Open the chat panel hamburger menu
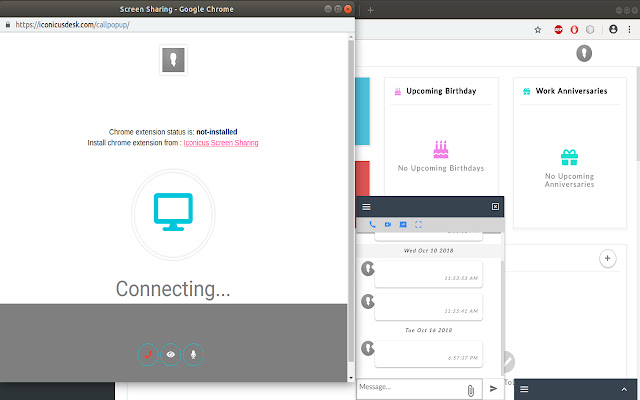This screenshot has height=400, width=640. tap(366, 207)
